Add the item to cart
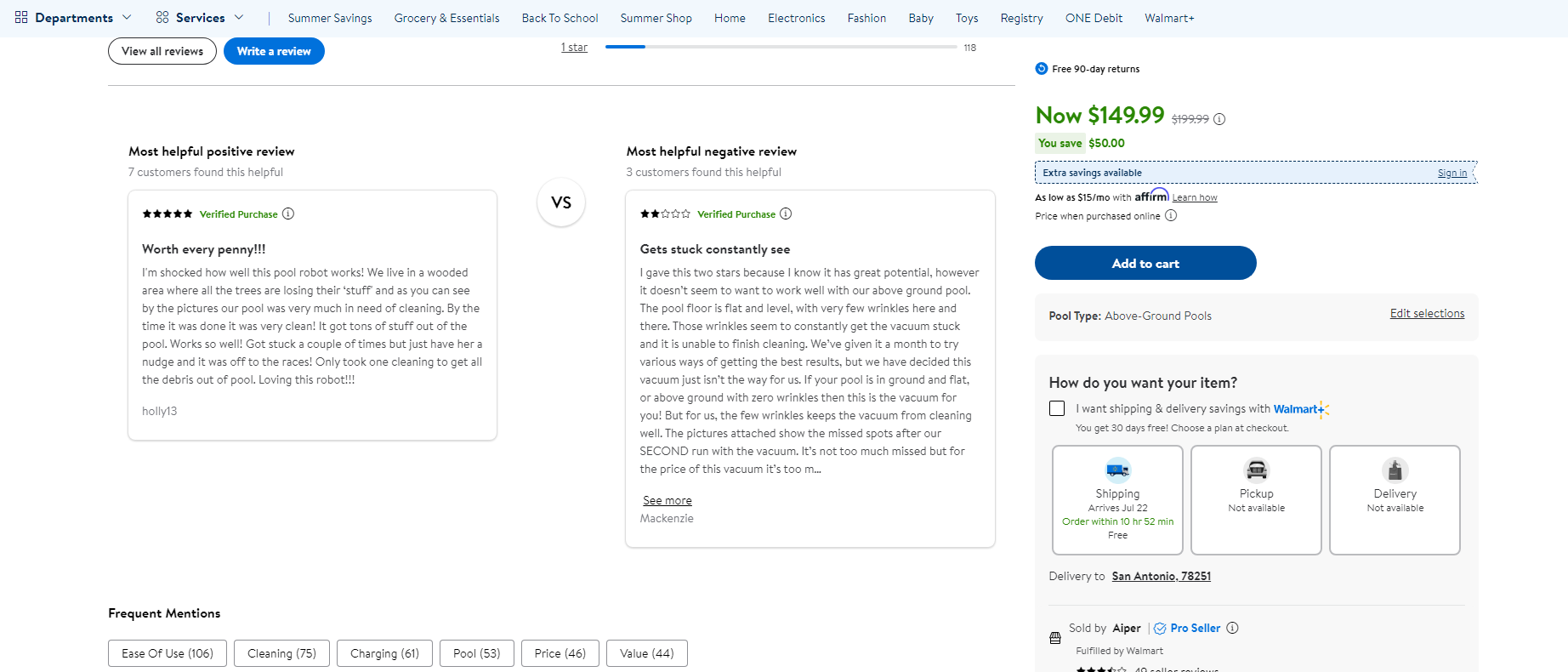The height and width of the screenshot is (672, 1568). 1145,263
